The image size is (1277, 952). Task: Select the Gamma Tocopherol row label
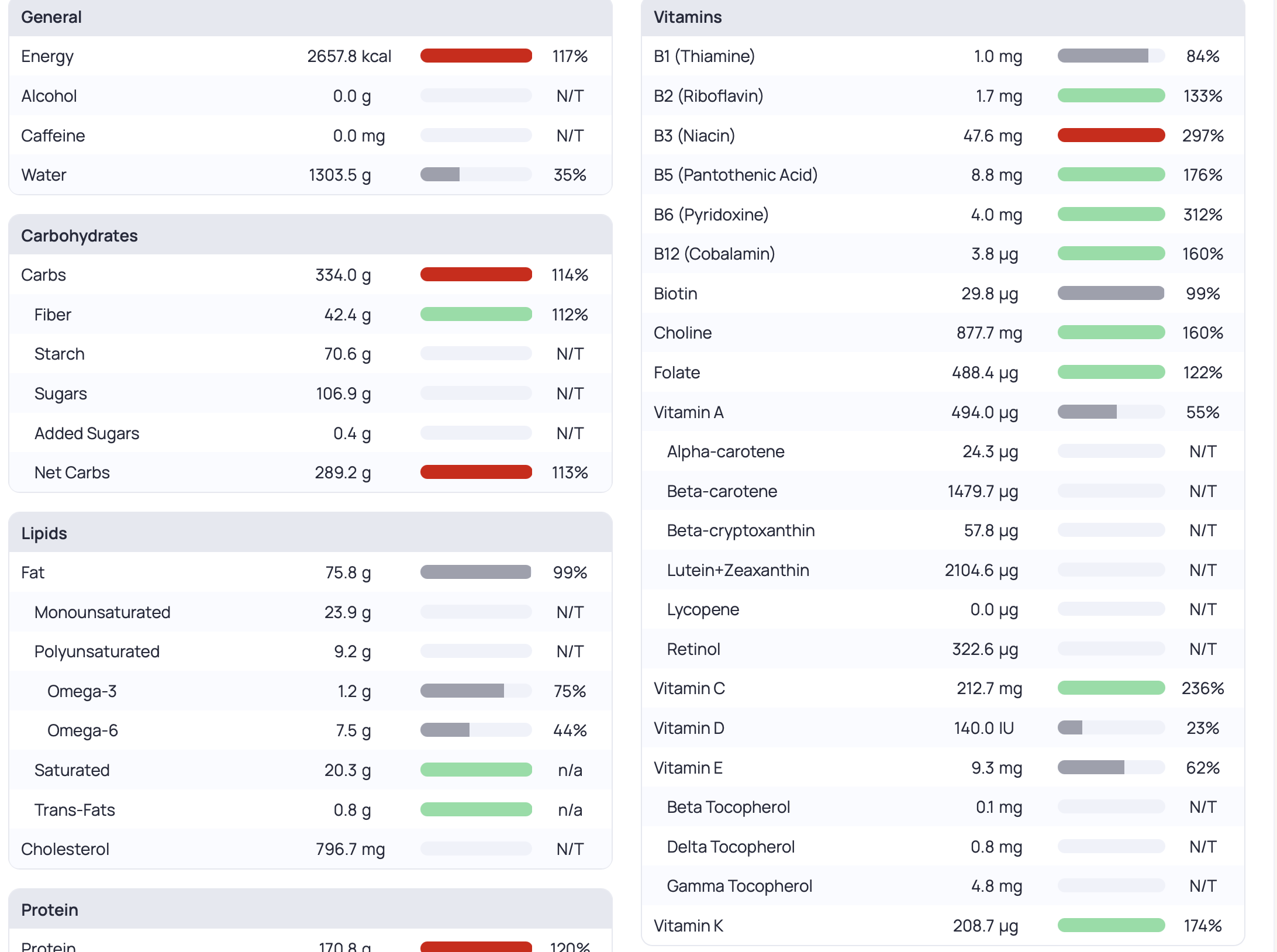click(x=739, y=886)
